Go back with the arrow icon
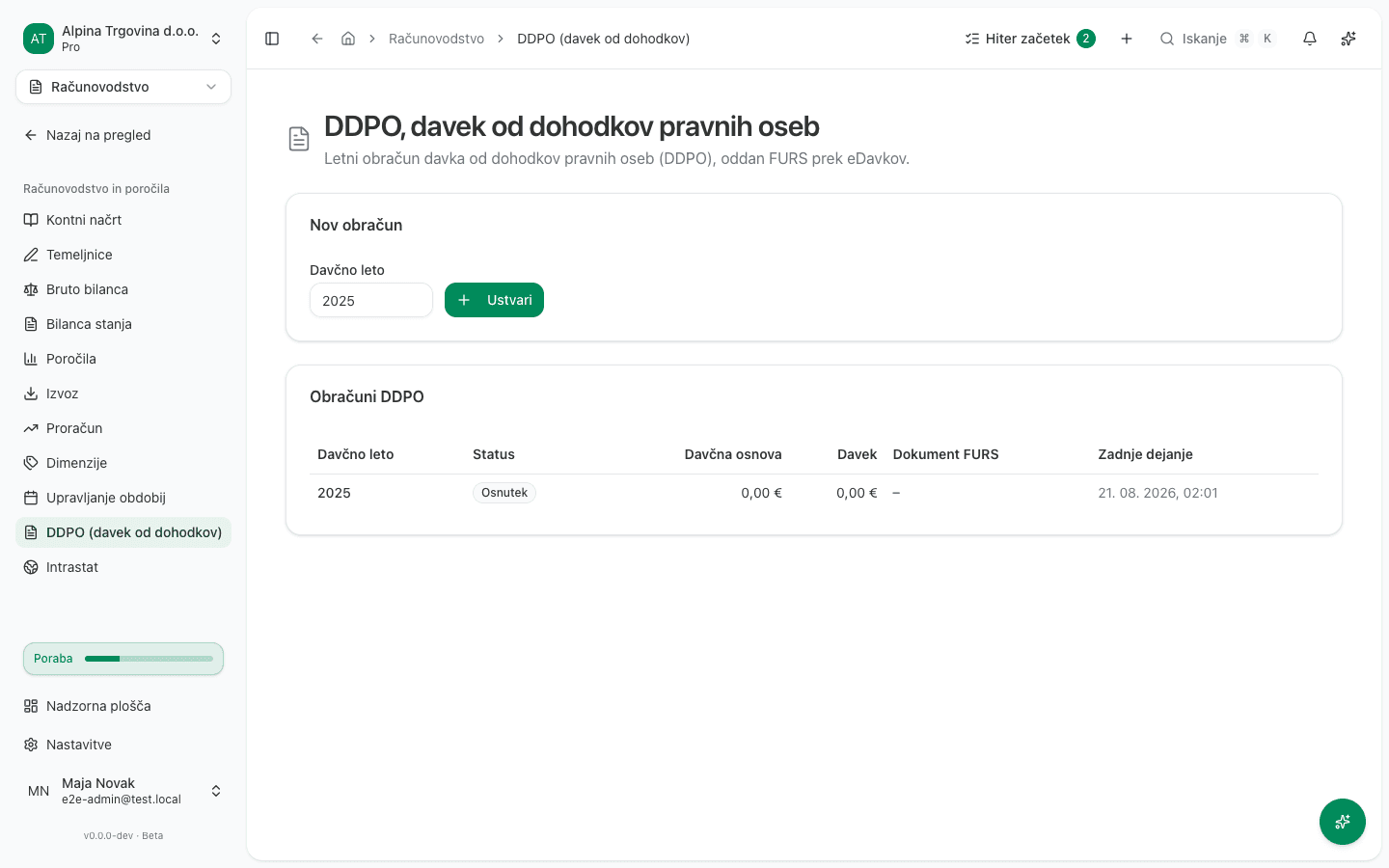Image resolution: width=1389 pixels, height=868 pixels. 316,39
